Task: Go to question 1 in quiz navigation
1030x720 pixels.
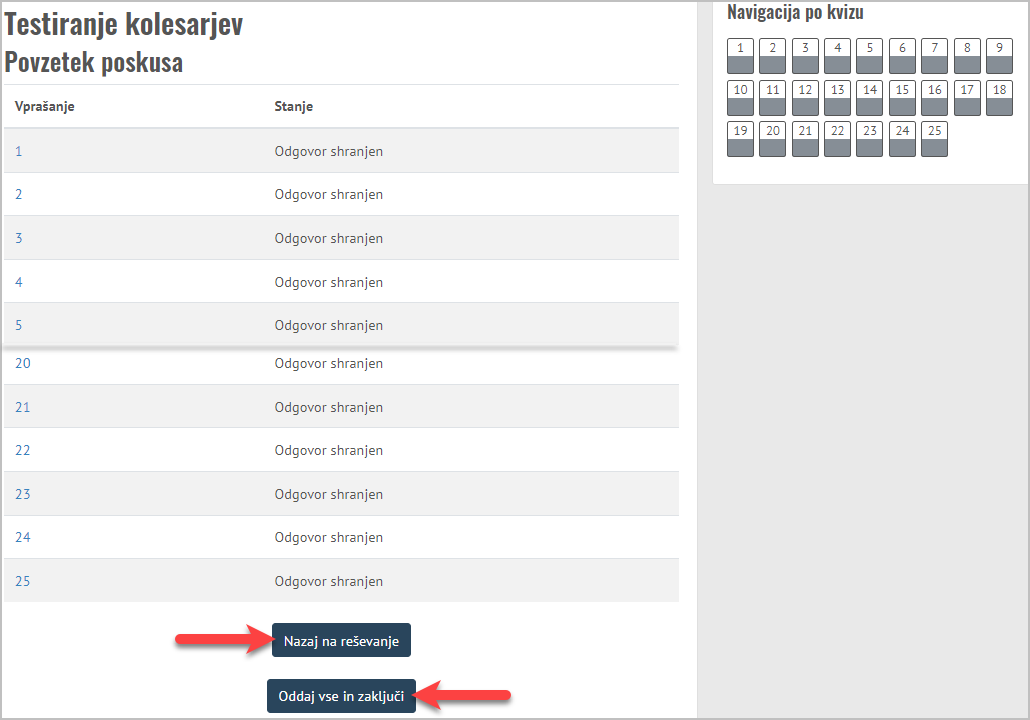Action: pos(740,56)
